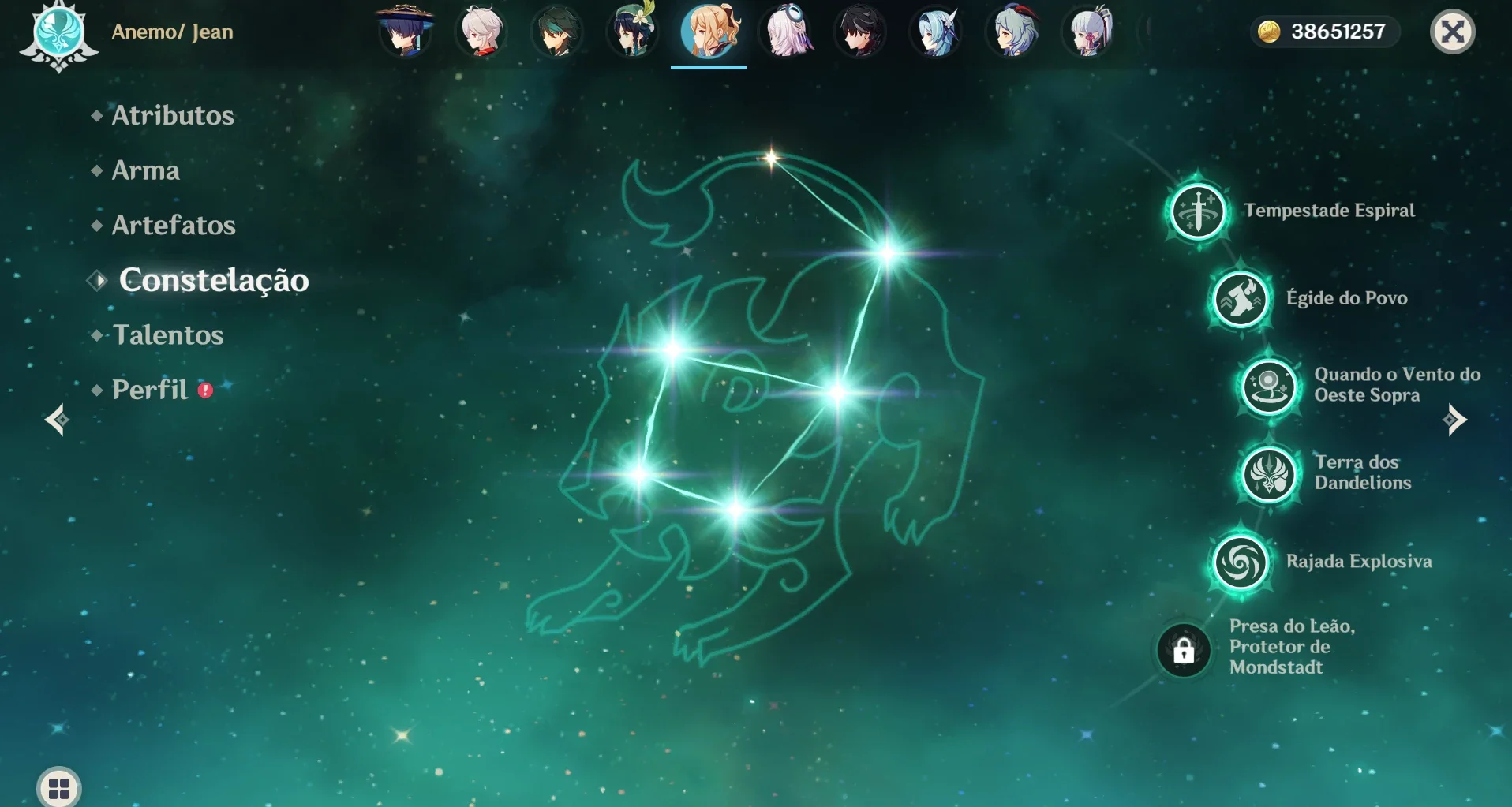The image size is (1512, 807).
Task: Open the bottom-left four-square menu icon
Action: (59, 787)
